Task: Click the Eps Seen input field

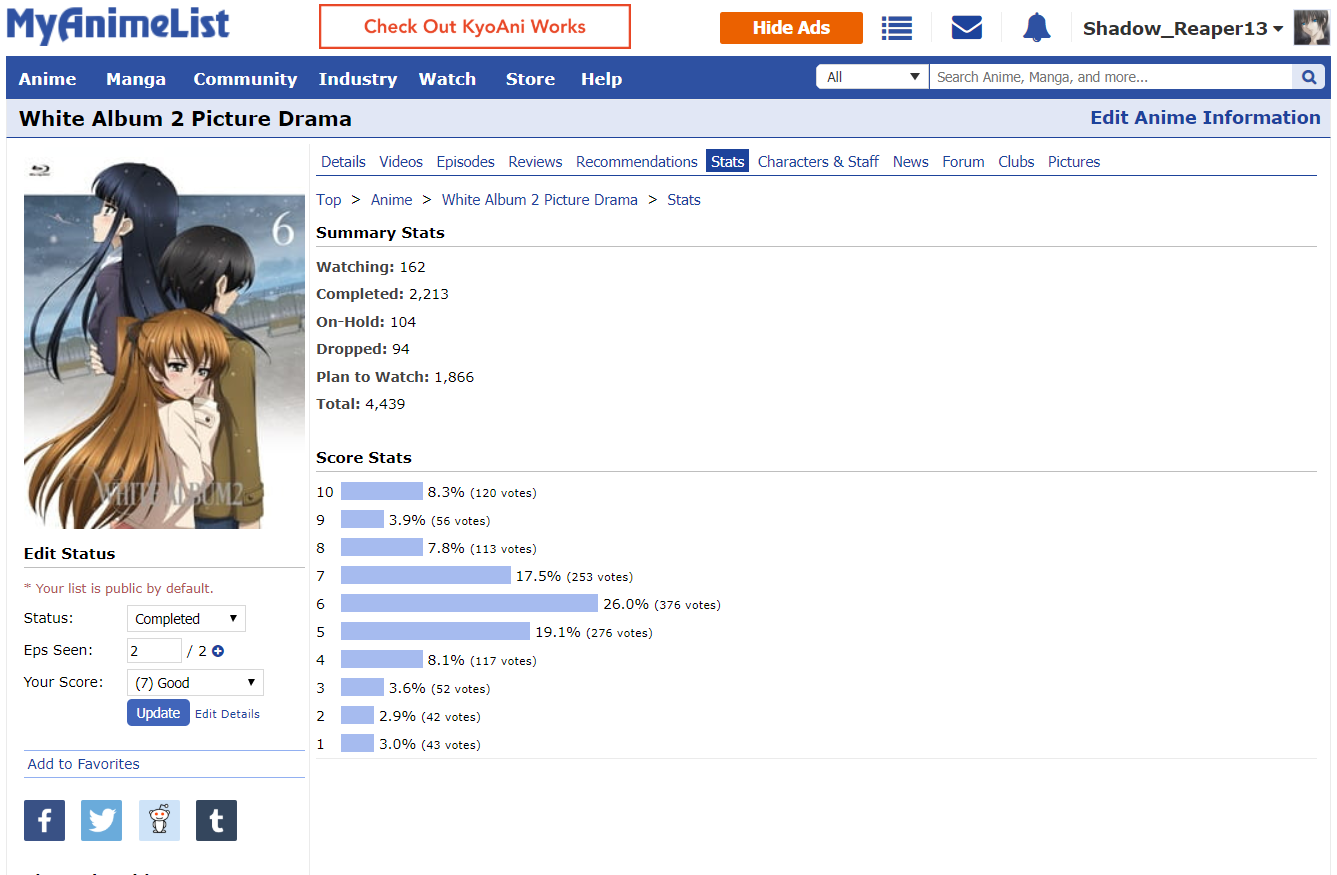Action: 154,651
